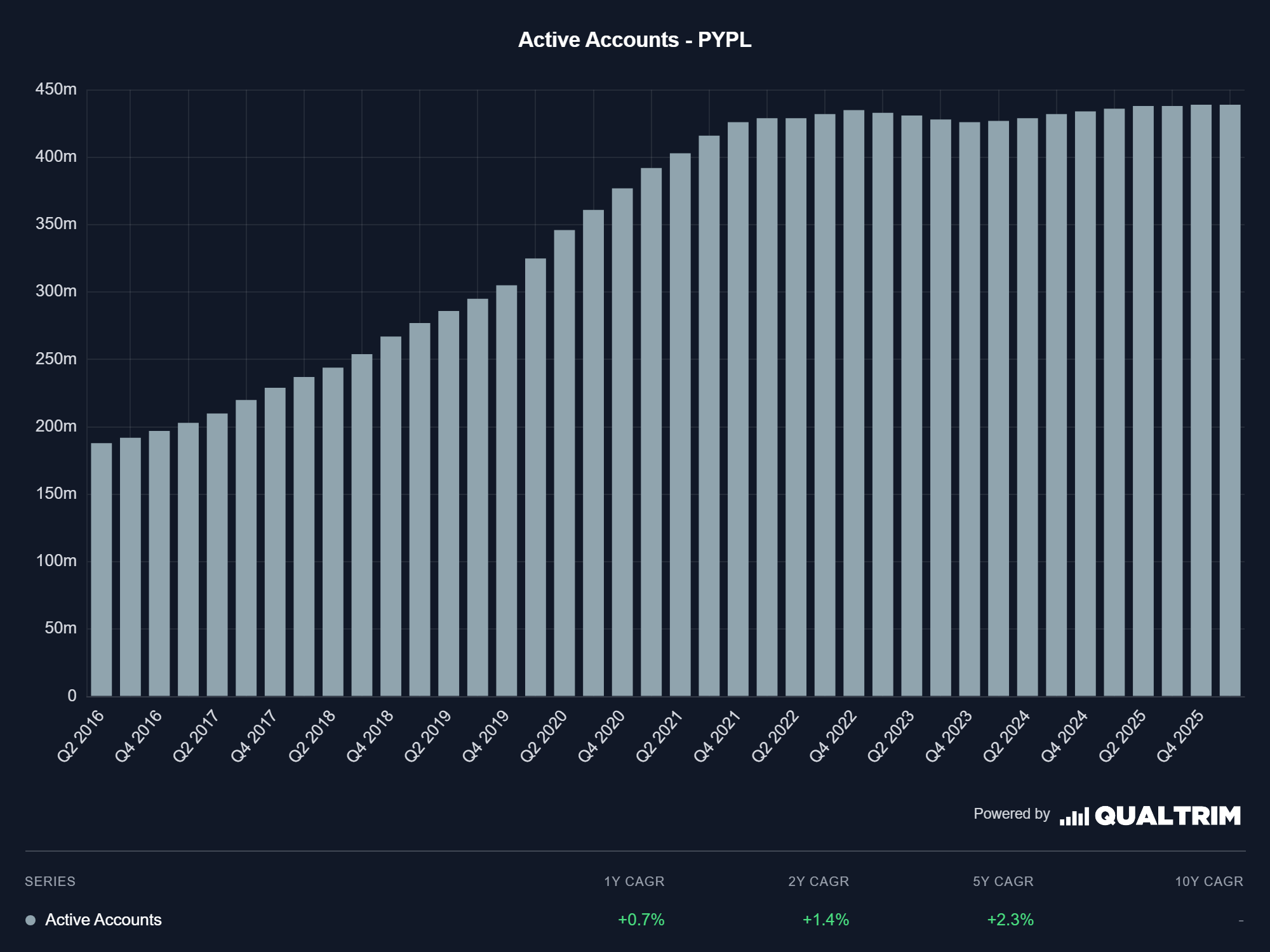1270x952 pixels.
Task: Click the 'Q2 2016' x-axis label
Action: [81, 736]
